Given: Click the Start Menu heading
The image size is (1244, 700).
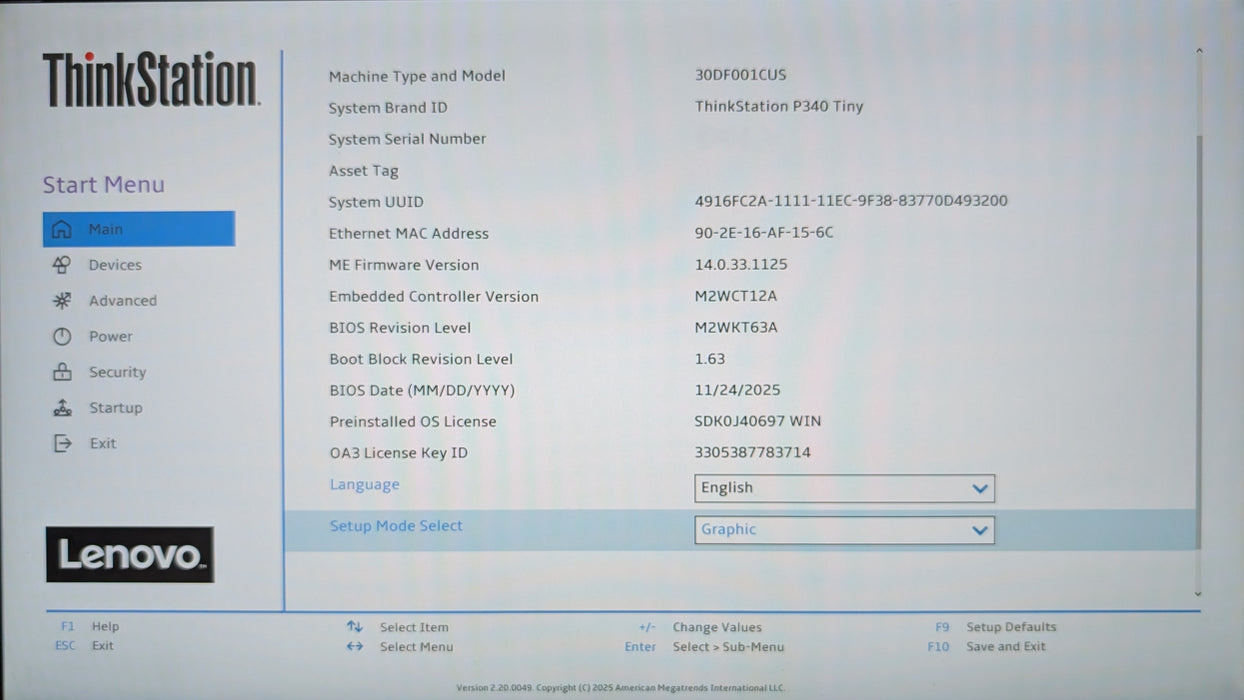Looking at the screenshot, I should point(103,185).
